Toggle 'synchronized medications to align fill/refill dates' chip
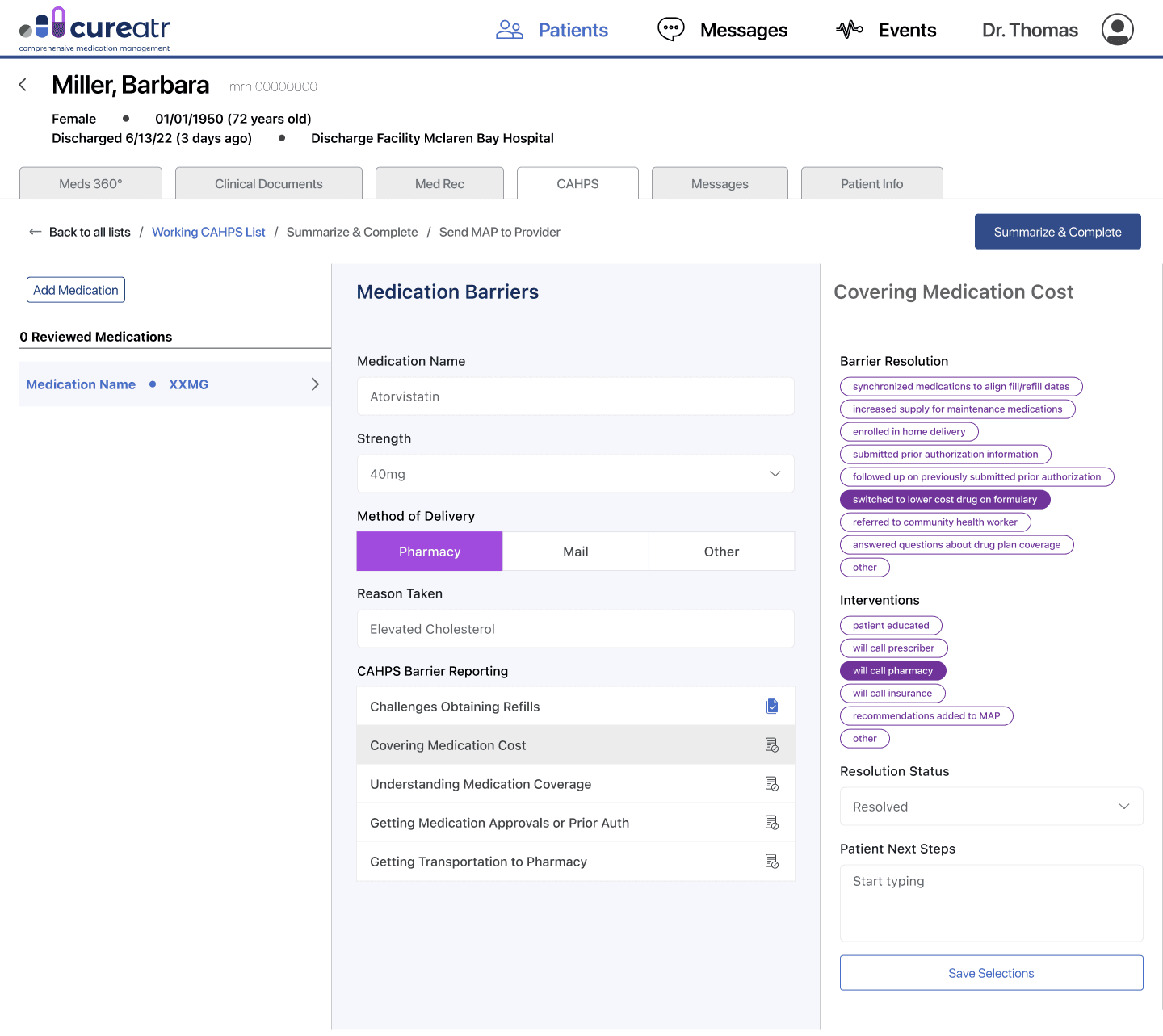 tap(961, 387)
